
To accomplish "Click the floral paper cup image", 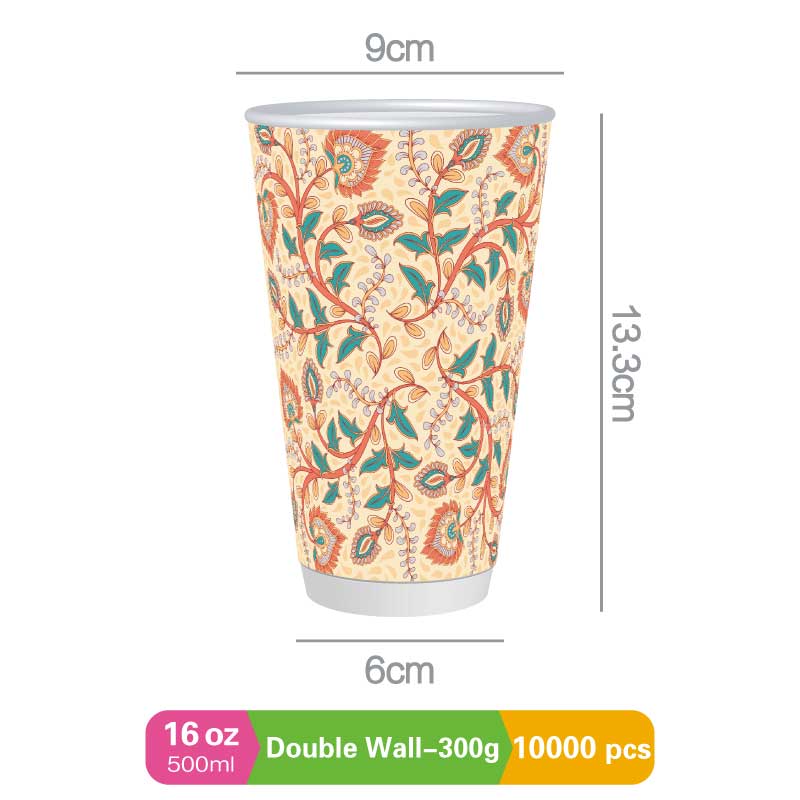I will (x=399, y=358).
